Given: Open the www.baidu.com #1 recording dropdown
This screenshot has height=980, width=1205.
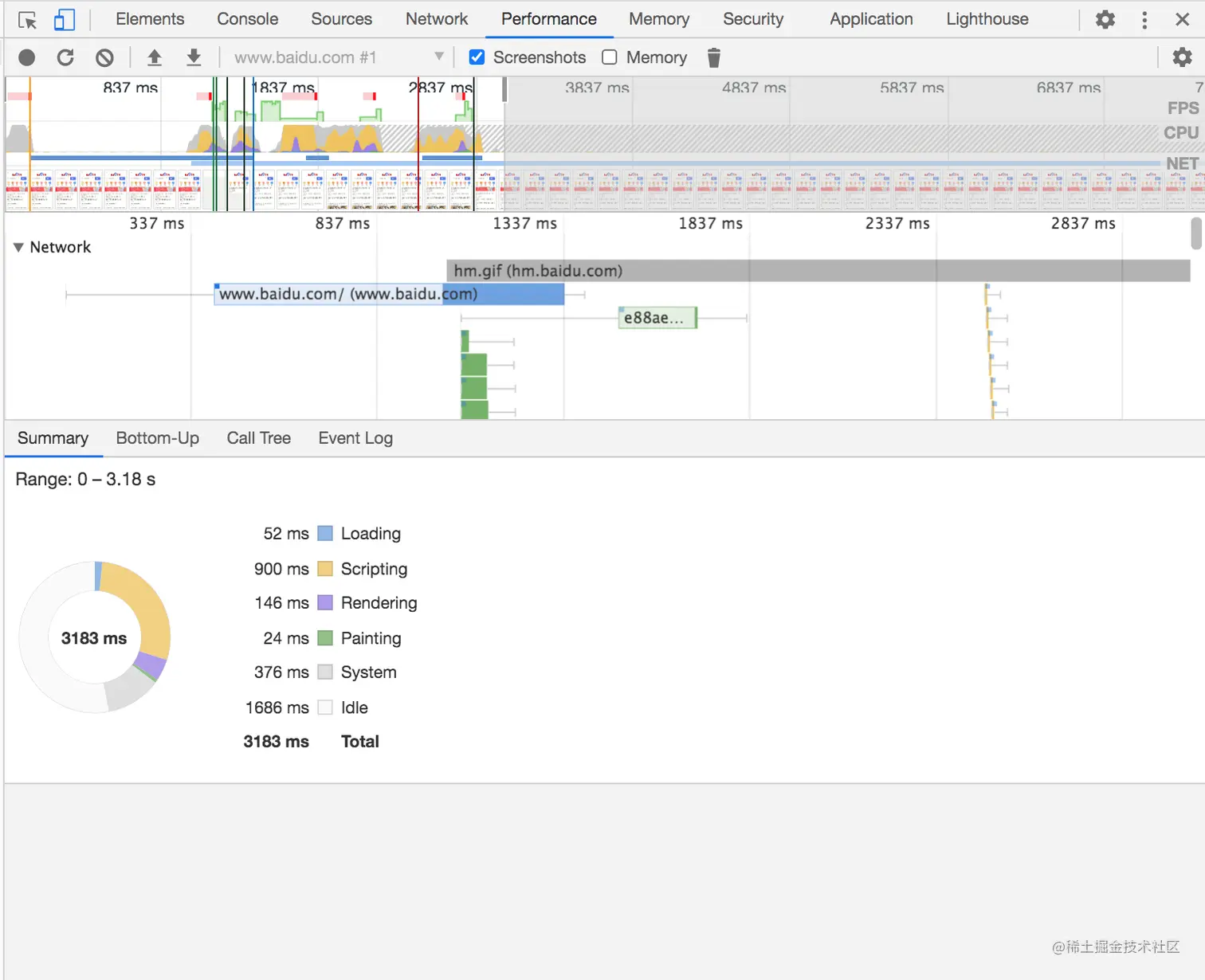Looking at the screenshot, I should coord(338,57).
